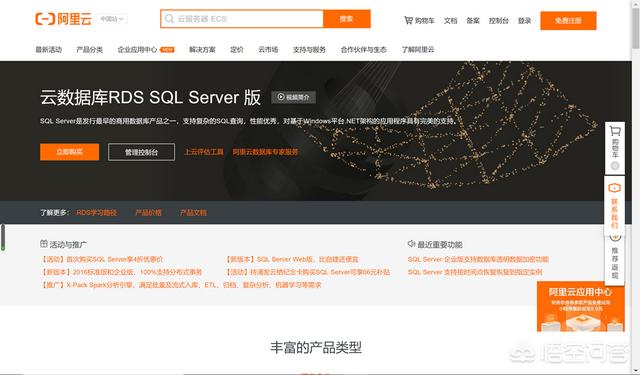640x375 pixels.
Task: Open the 了解阿里云 menu
Action: (x=418, y=49)
